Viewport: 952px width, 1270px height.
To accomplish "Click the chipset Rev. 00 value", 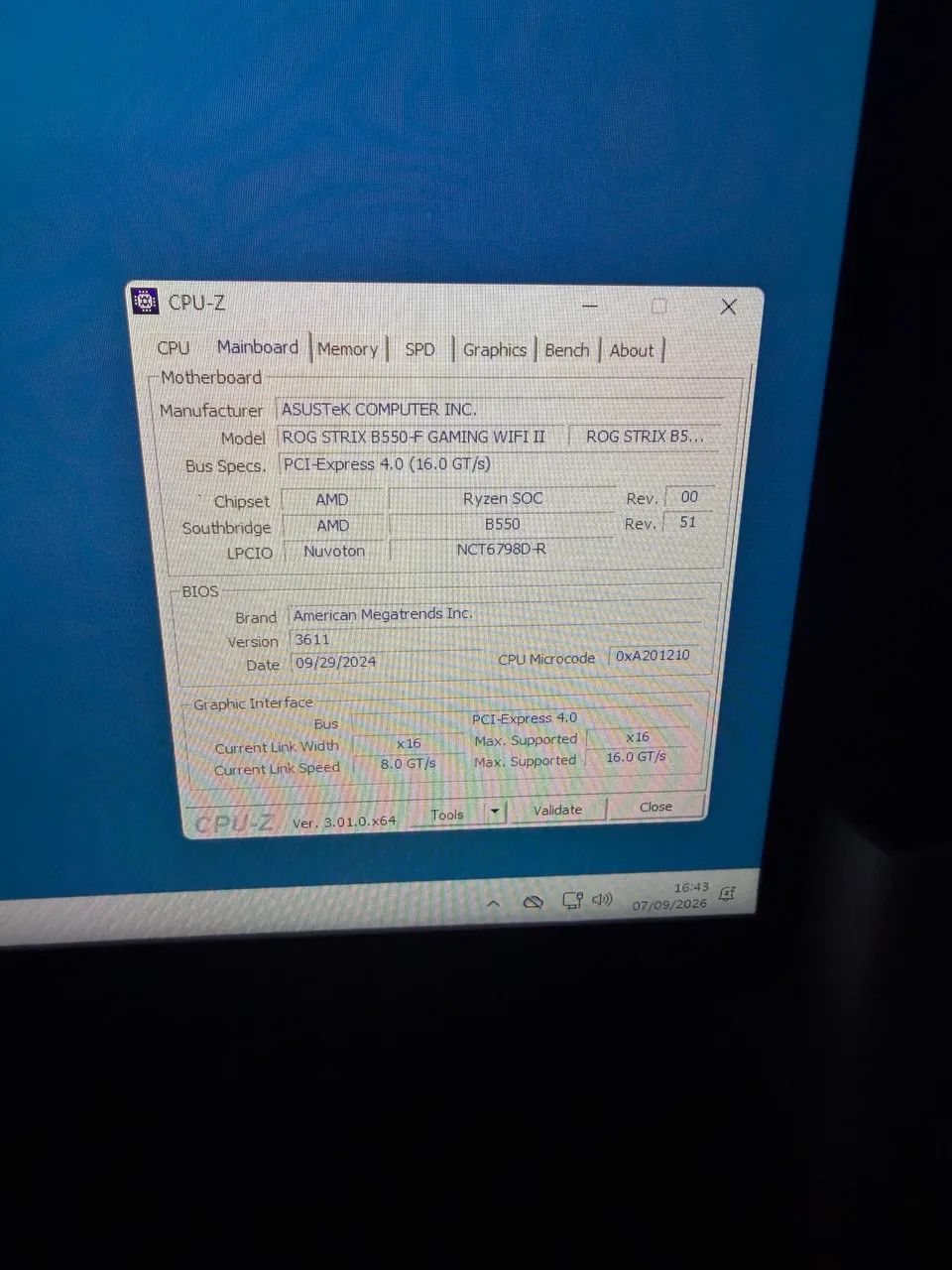I will pos(689,497).
